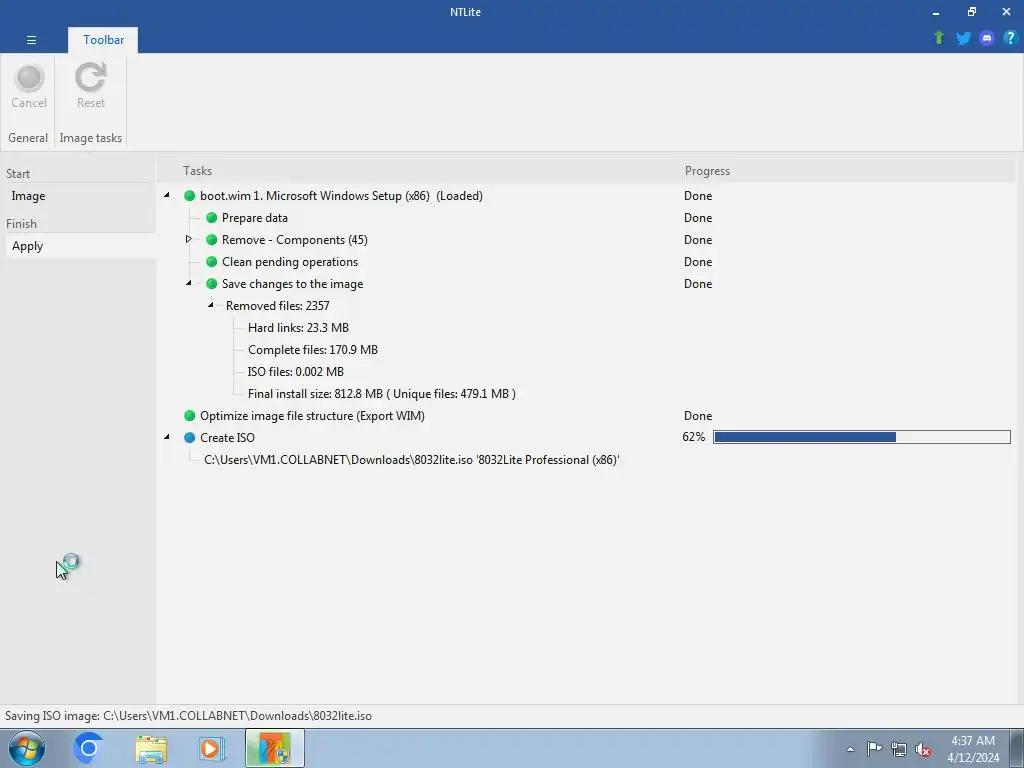Switch to the NTLite taskbar button
The width and height of the screenshot is (1024, 768).
click(274, 748)
